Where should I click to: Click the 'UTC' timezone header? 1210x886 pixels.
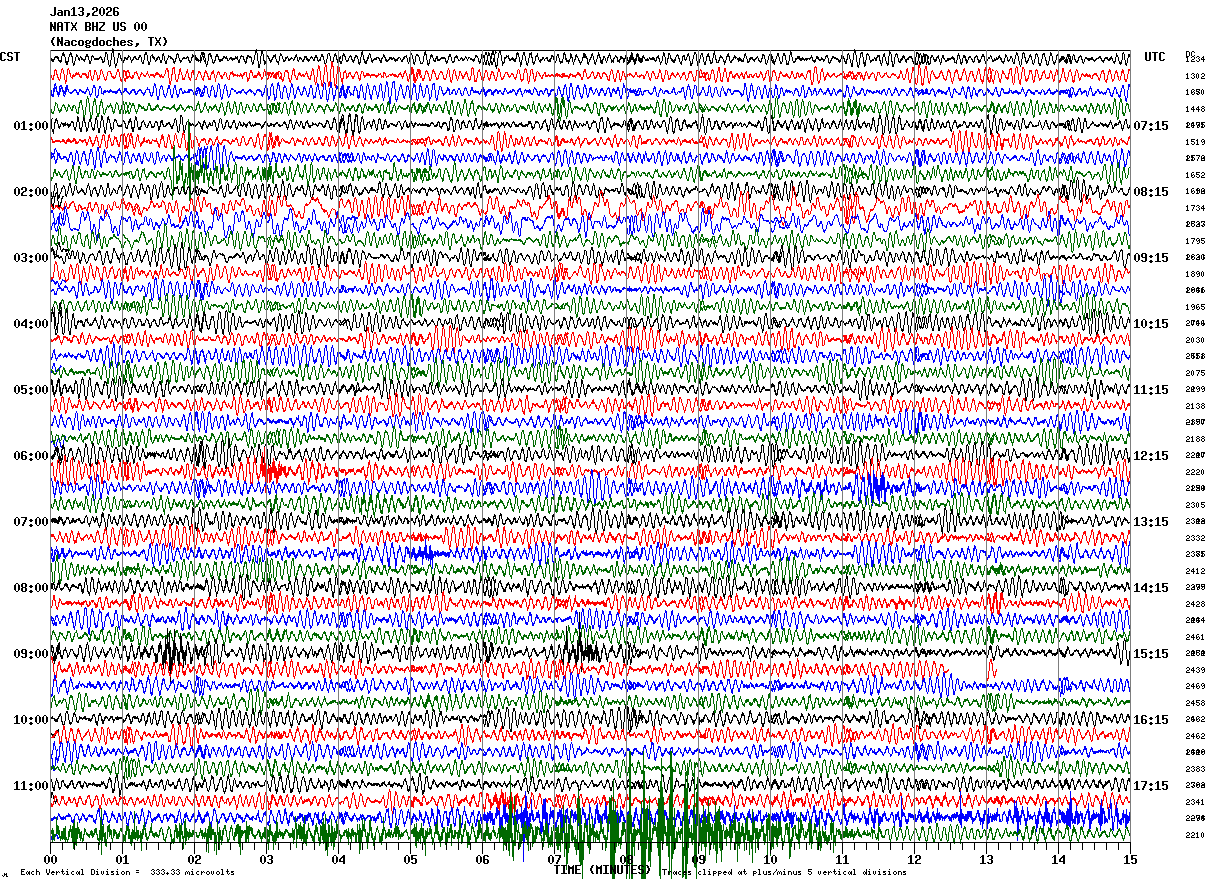coord(1155,57)
